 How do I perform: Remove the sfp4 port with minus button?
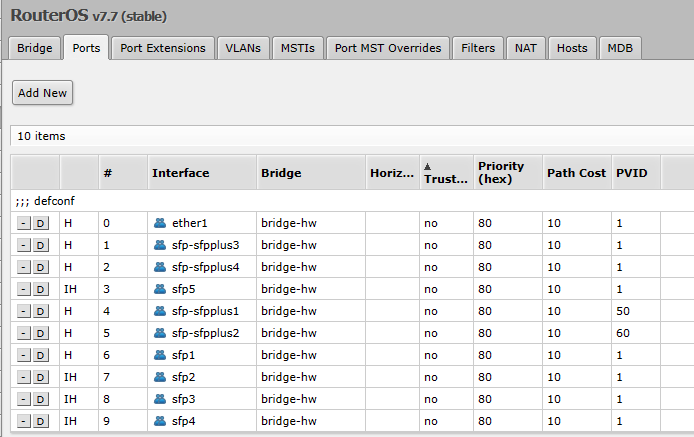click(23, 421)
